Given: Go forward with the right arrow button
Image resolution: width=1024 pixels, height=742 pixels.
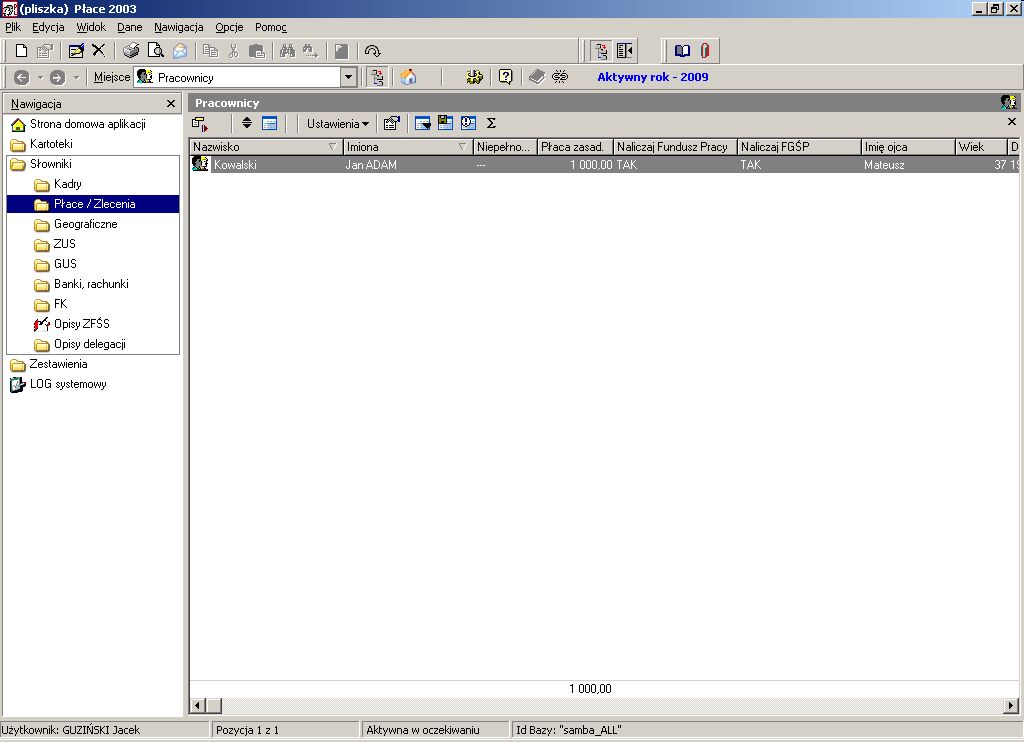Looking at the screenshot, I should [57, 77].
